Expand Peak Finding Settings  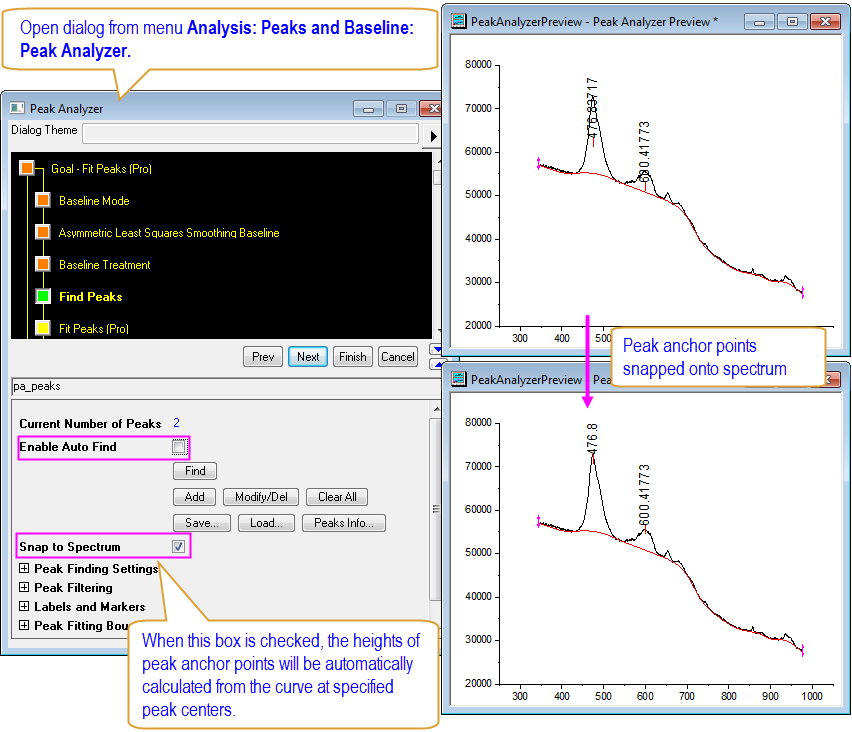(x=24, y=568)
